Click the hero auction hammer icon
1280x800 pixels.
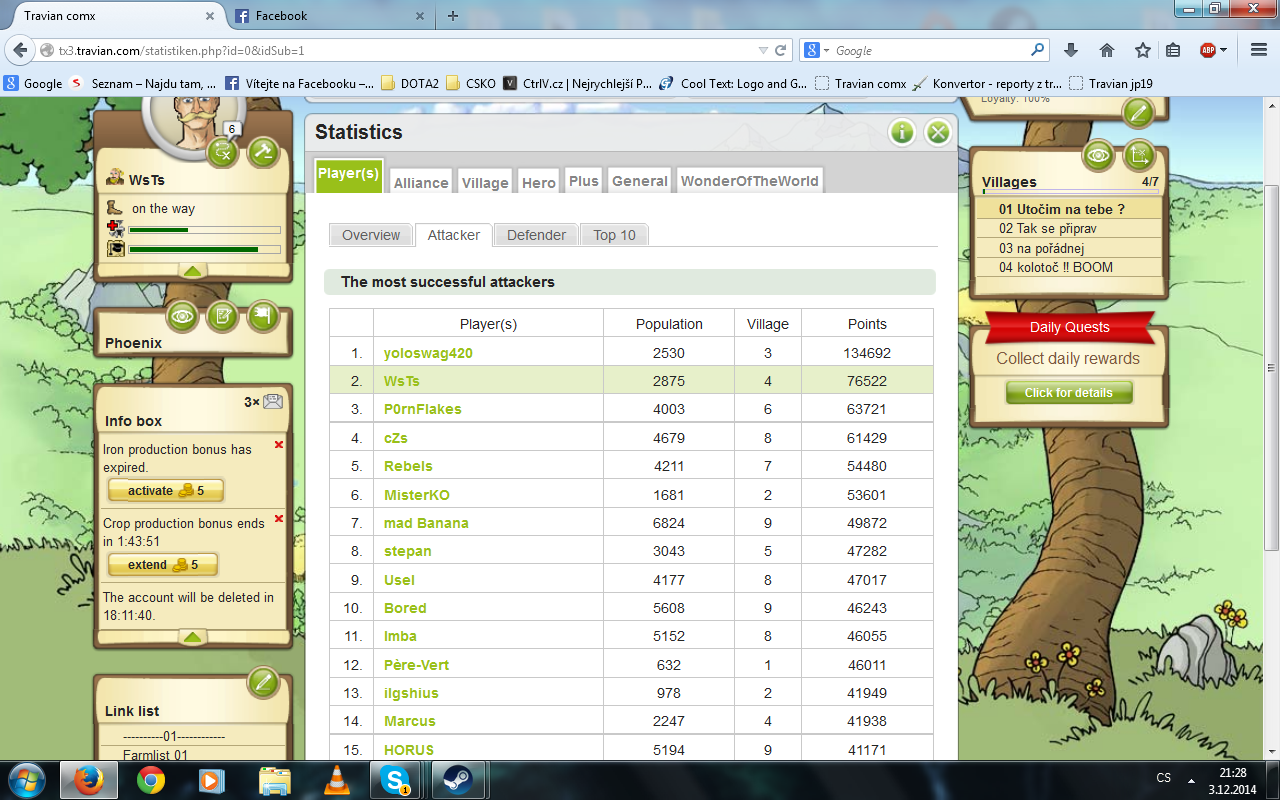click(x=263, y=151)
